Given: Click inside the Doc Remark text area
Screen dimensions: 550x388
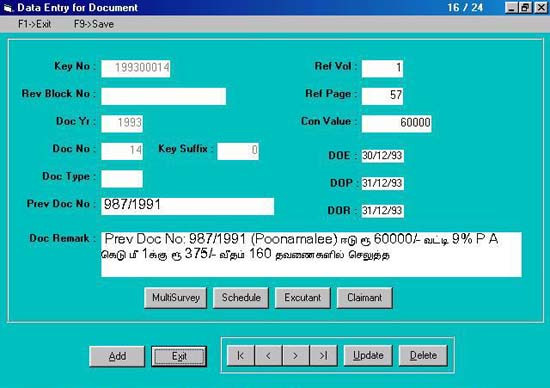Looking at the screenshot, I should tap(311, 254).
